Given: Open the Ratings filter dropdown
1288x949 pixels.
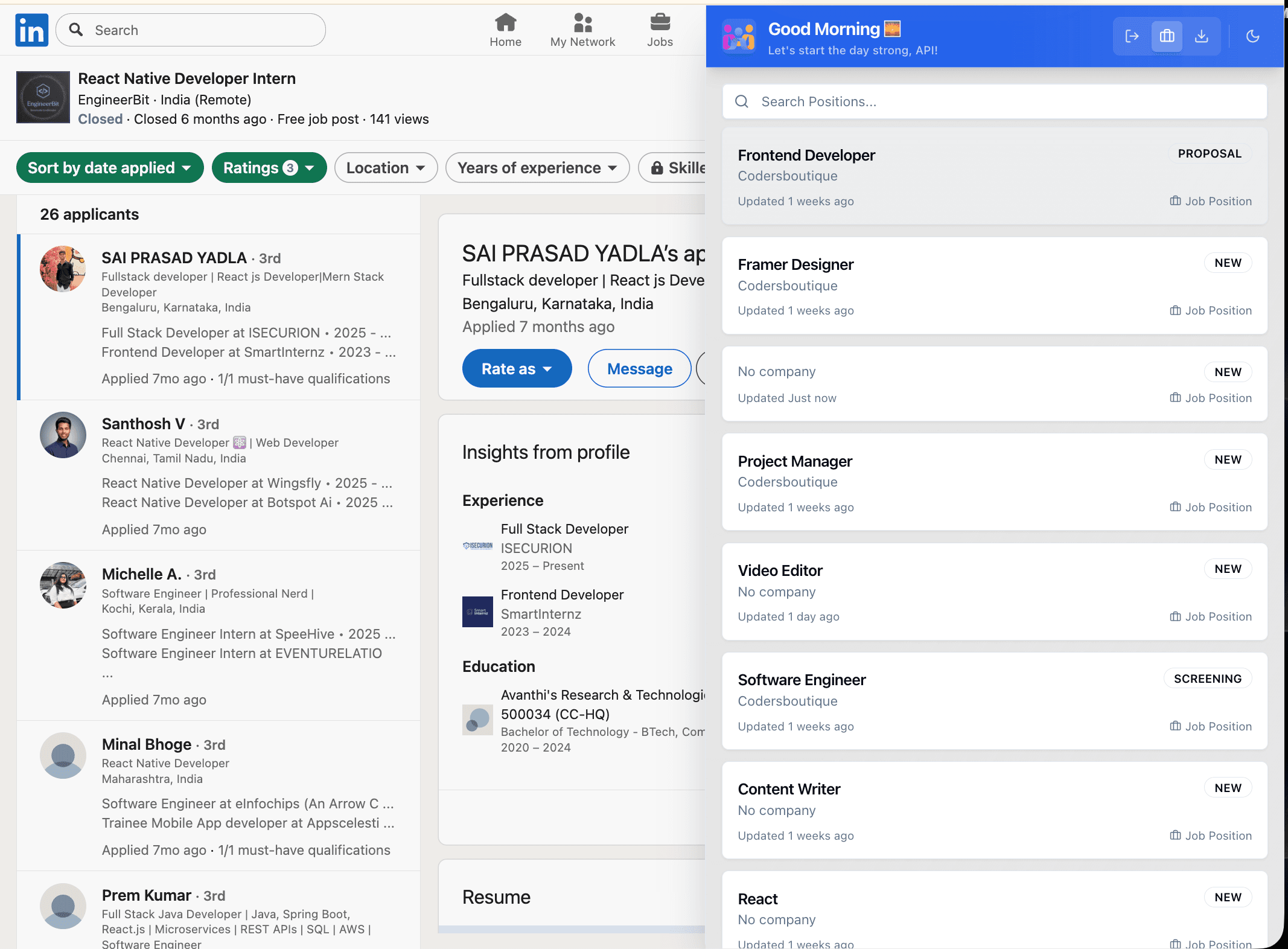Looking at the screenshot, I should [x=269, y=168].
